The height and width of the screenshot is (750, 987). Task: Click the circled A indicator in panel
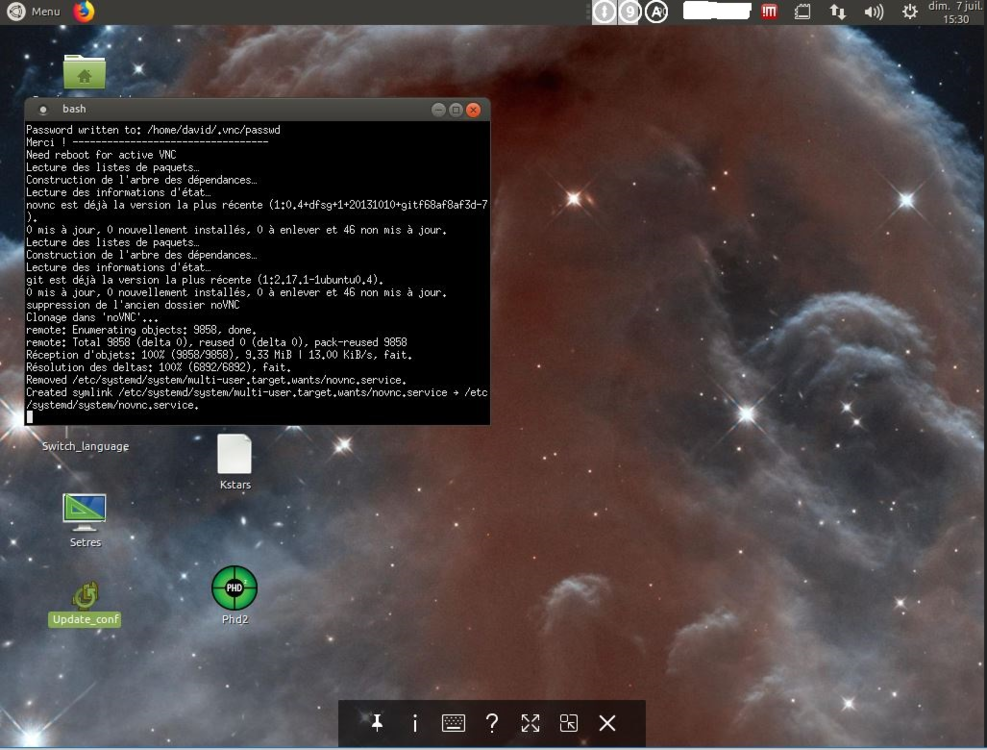[x=657, y=12]
